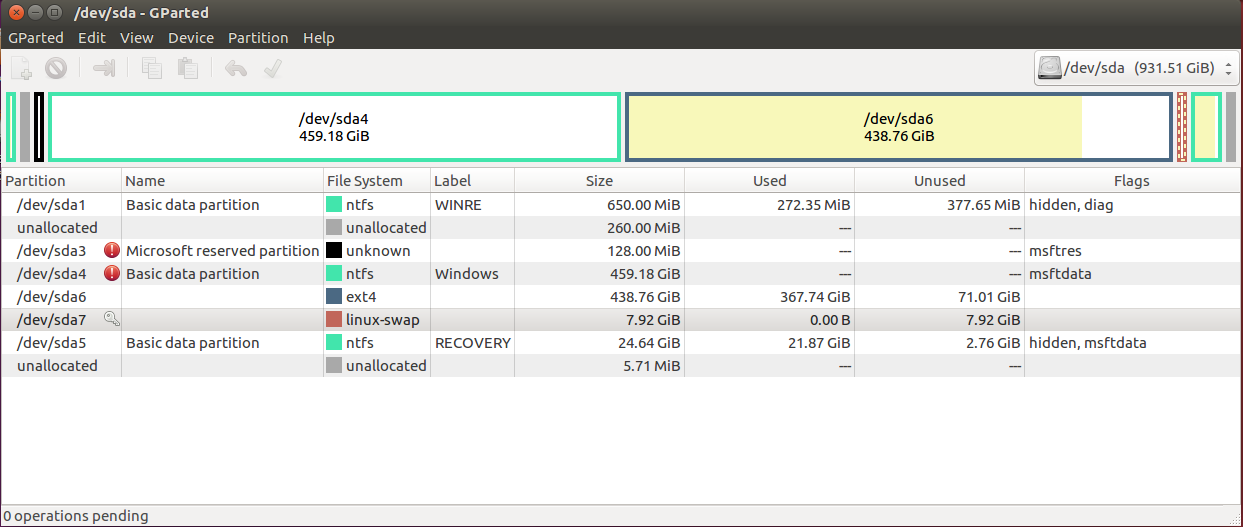Screen dimensions: 1243x527
Task: Open the Partition menu
Action: click(258, 38)
